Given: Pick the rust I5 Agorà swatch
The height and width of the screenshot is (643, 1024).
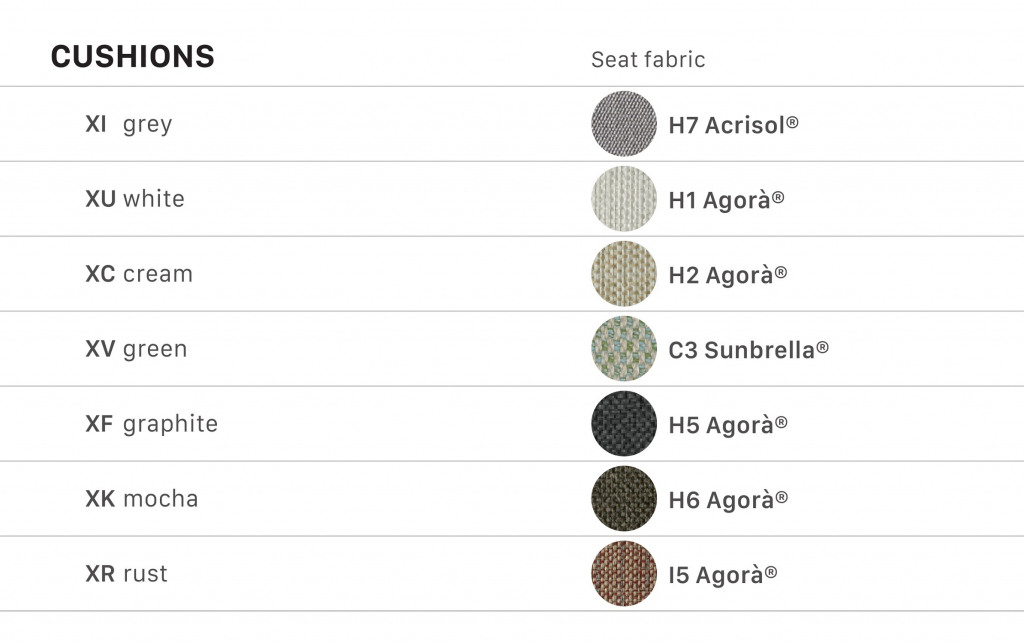Looking at the screenshot, I should click(624, 574).
